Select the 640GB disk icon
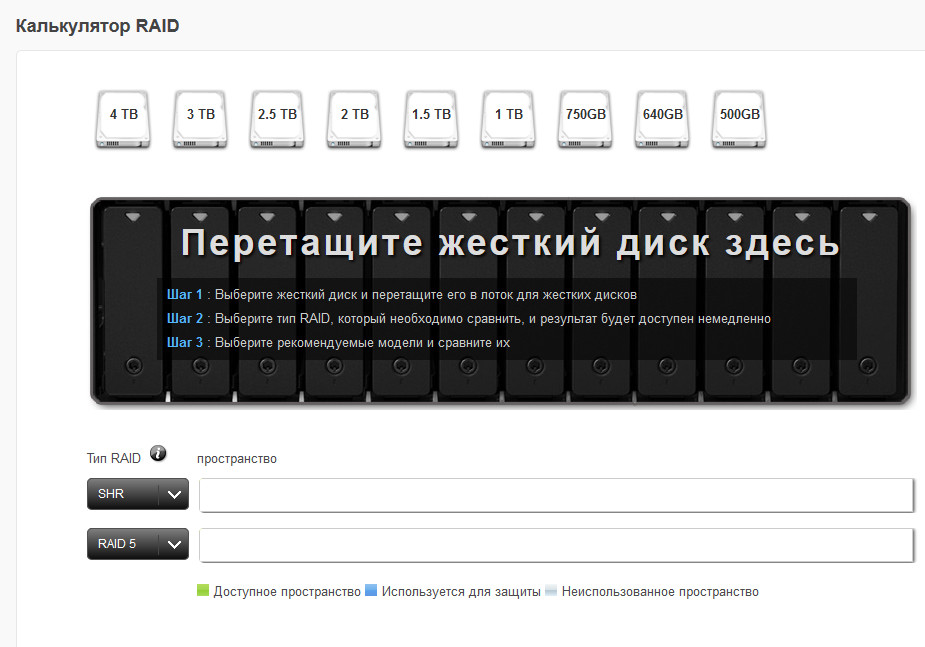This screenshot has width=925, height=647. (x=662, y=119)
